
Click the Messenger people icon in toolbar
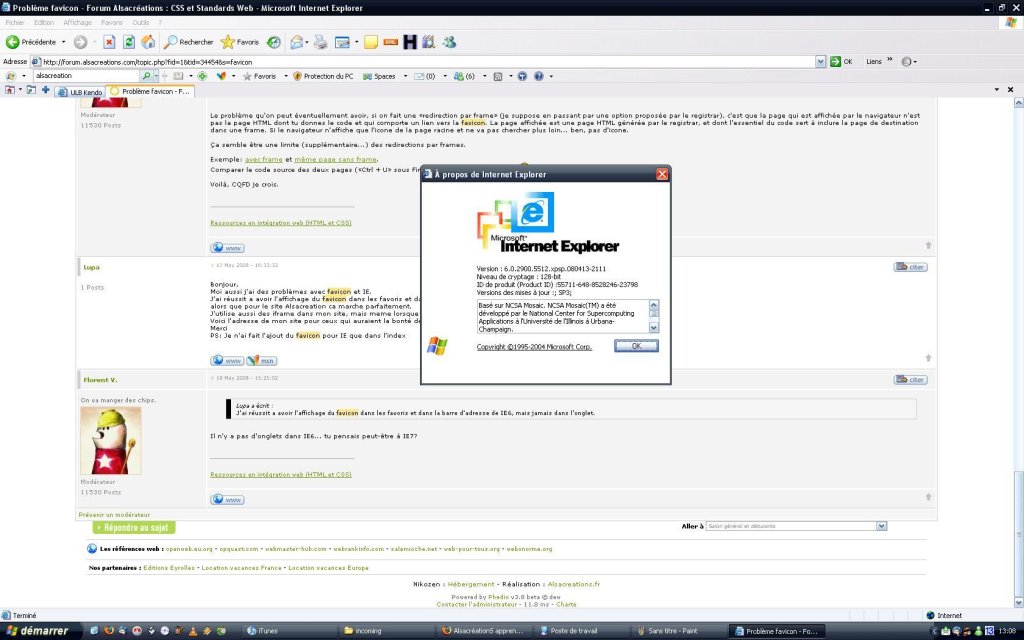449,42
